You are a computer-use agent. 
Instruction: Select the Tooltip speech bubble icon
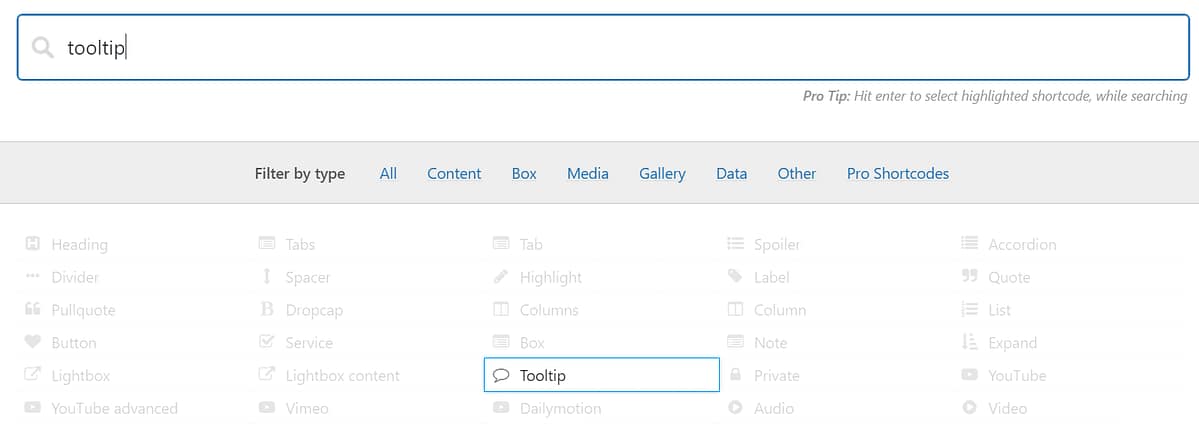coord(502,375)
